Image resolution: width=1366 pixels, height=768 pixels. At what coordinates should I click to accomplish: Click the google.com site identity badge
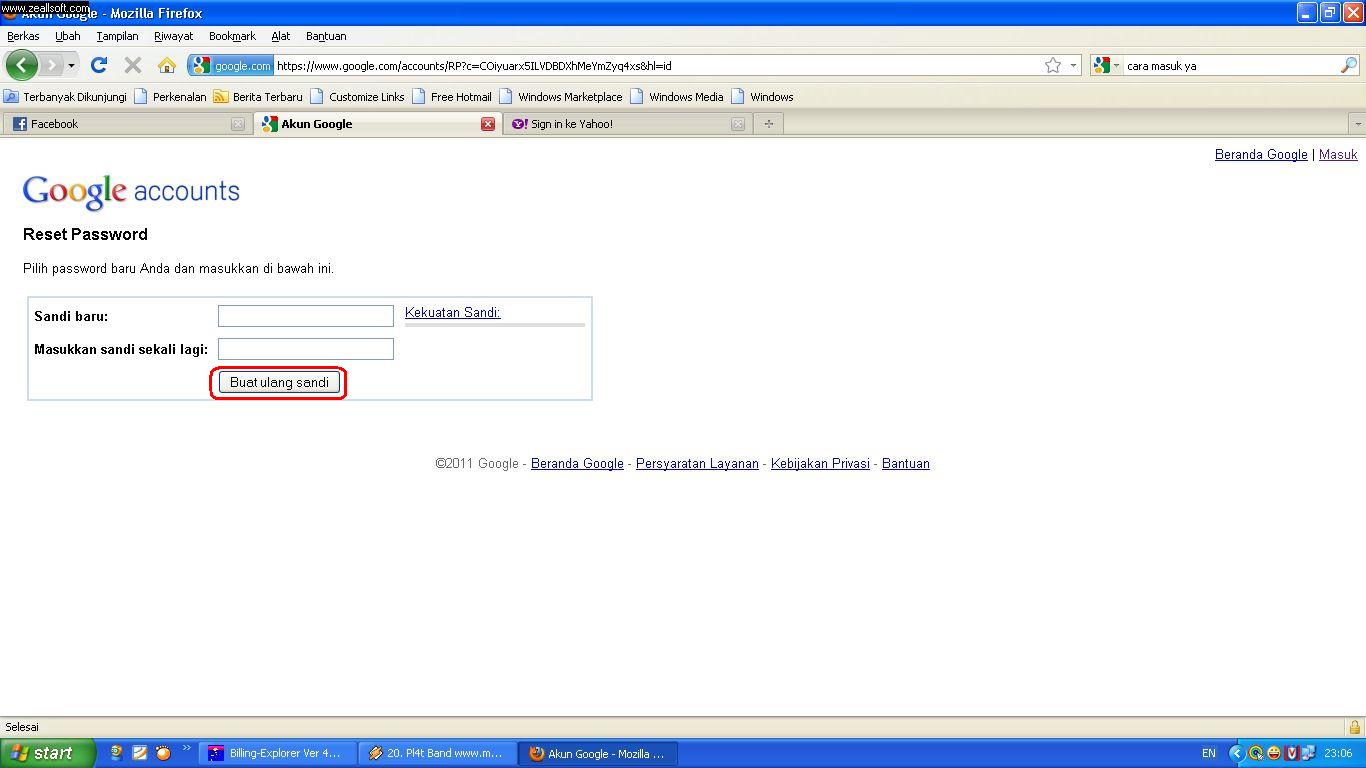click(x=231, y=66)
